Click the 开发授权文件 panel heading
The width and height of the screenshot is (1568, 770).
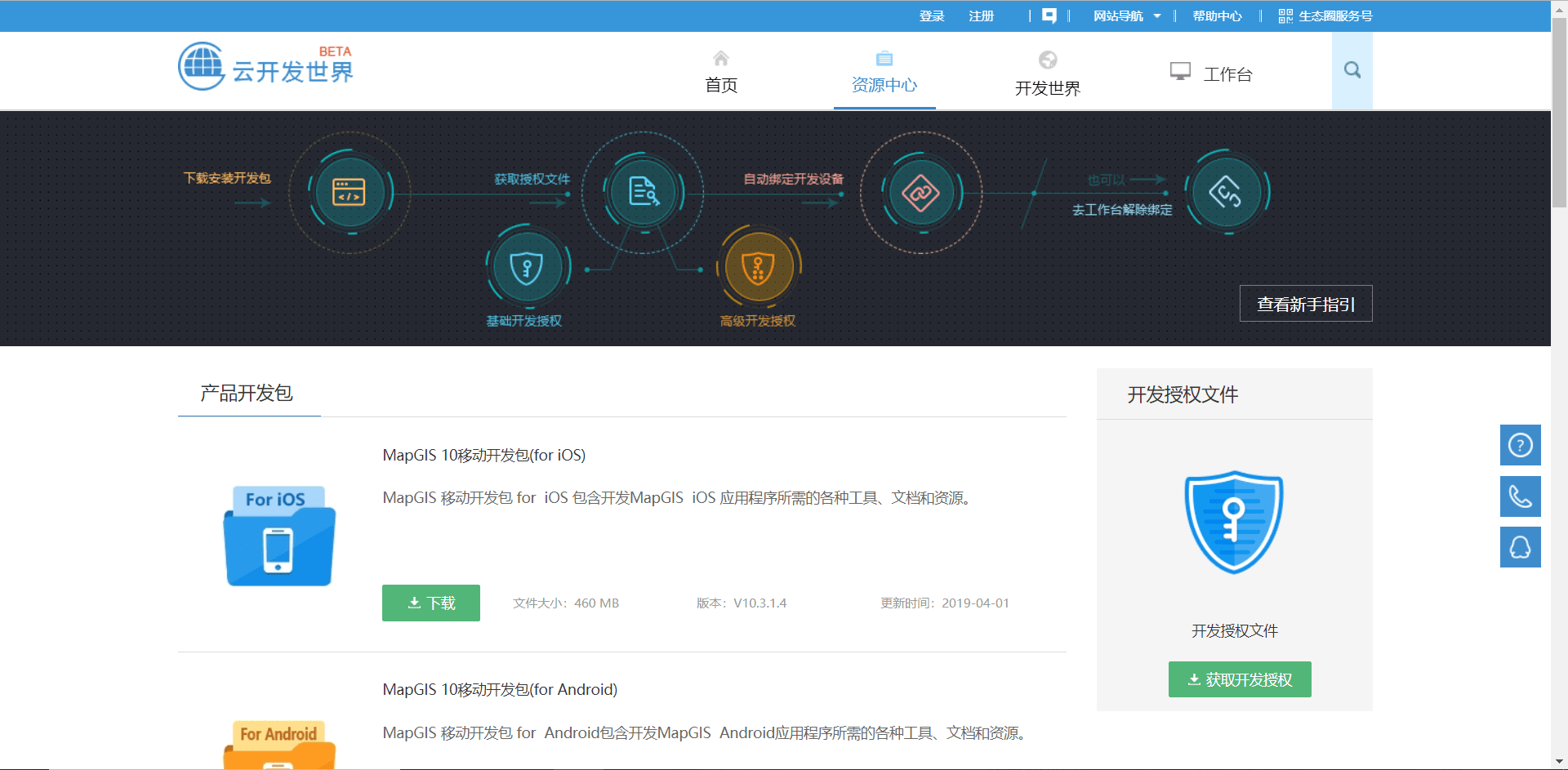(1183, 394)
